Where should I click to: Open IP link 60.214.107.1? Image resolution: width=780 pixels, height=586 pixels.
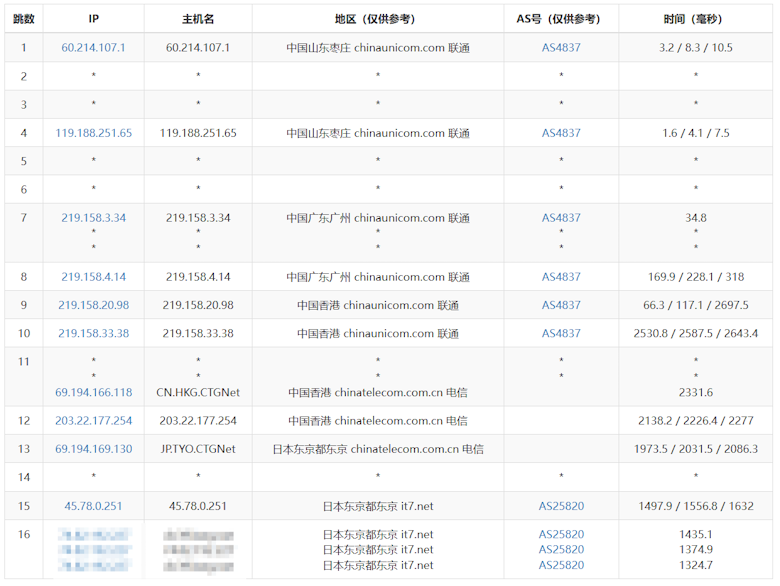(x=94, y=48)
